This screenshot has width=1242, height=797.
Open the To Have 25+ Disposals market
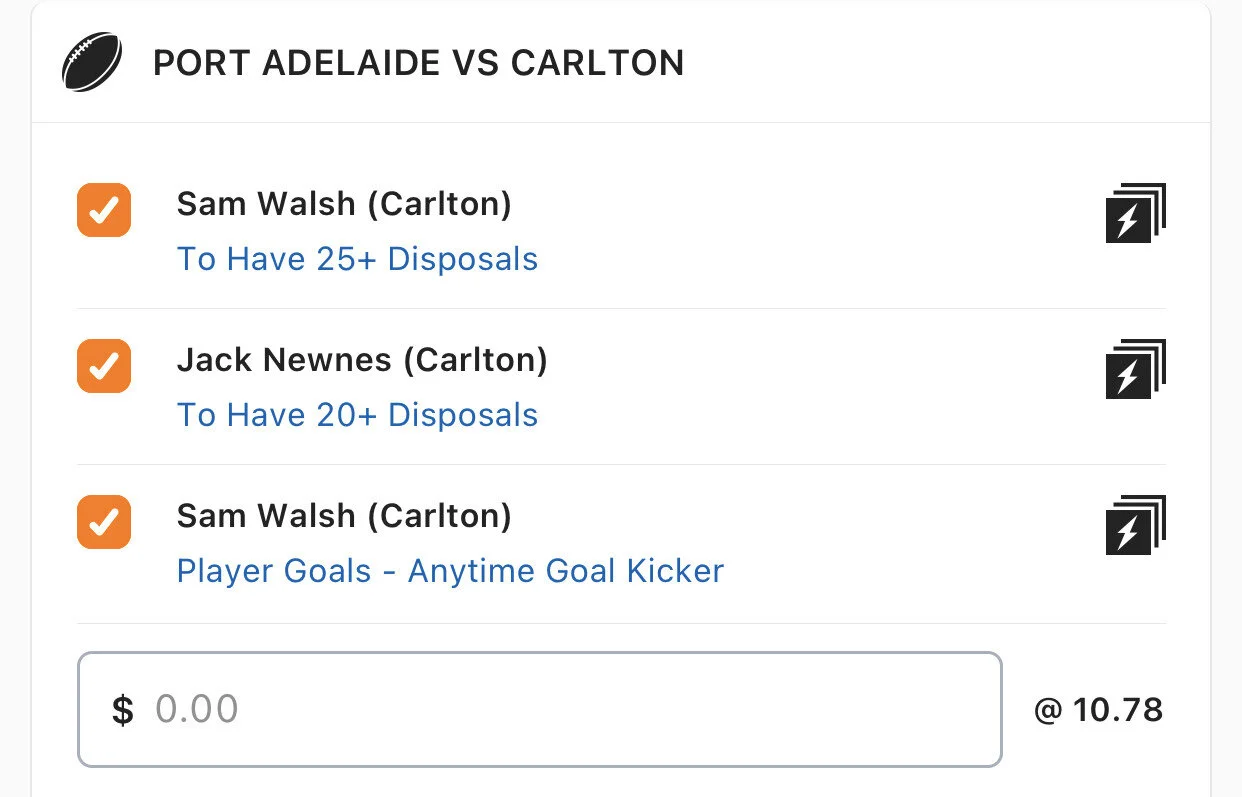coord(357,259)
